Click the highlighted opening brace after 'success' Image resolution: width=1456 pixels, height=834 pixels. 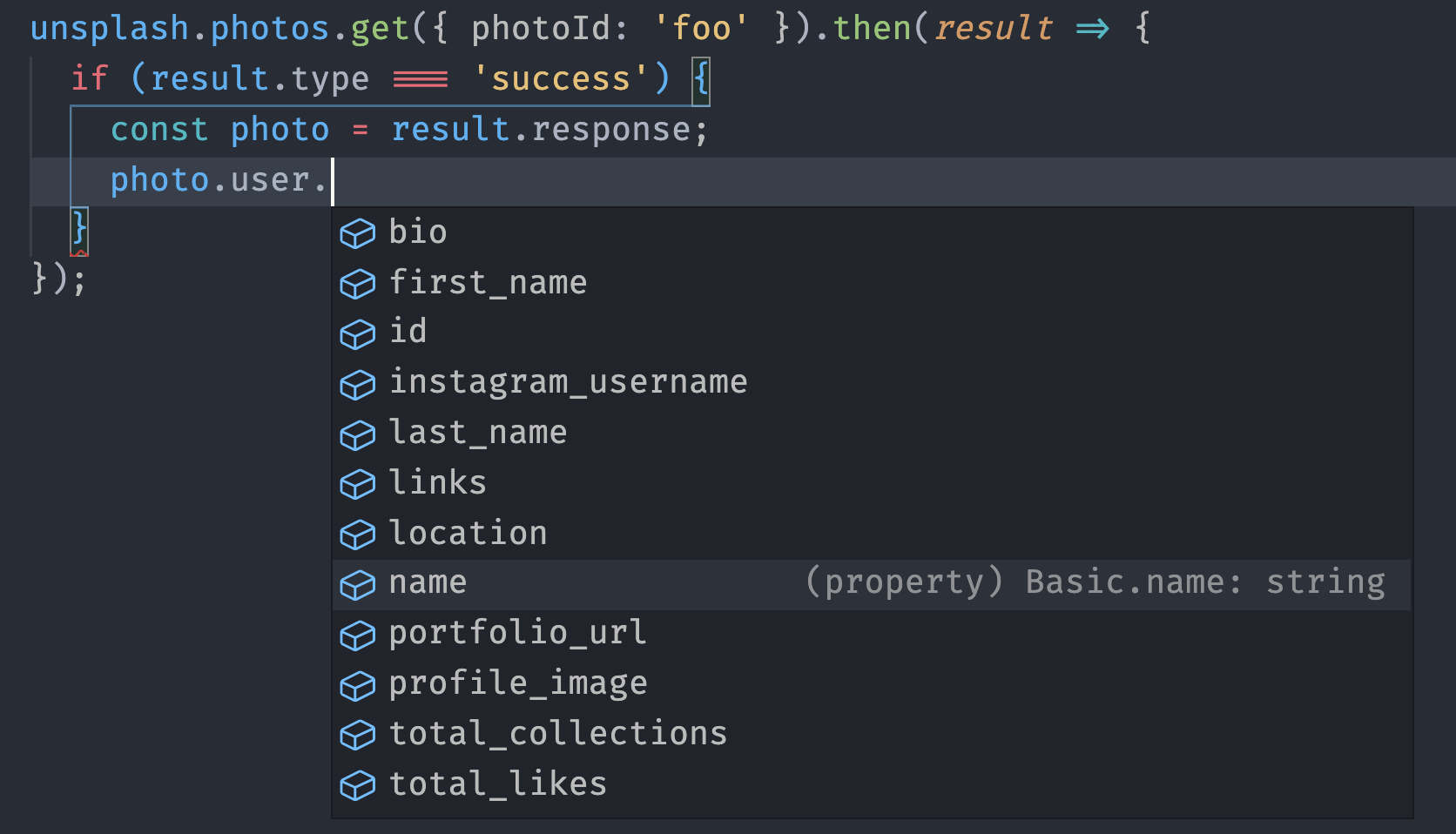(x=701, y=81)
